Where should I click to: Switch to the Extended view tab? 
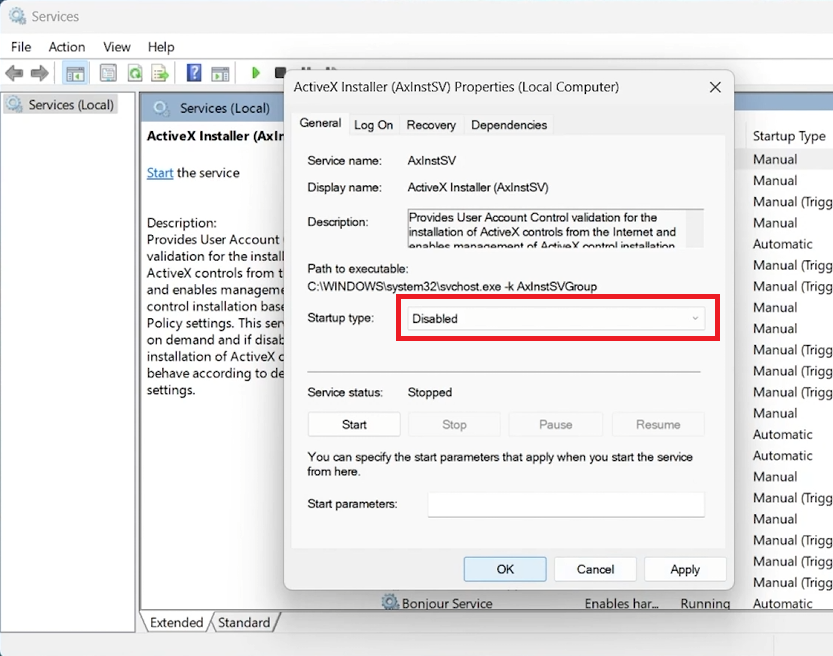click(176, 622)
